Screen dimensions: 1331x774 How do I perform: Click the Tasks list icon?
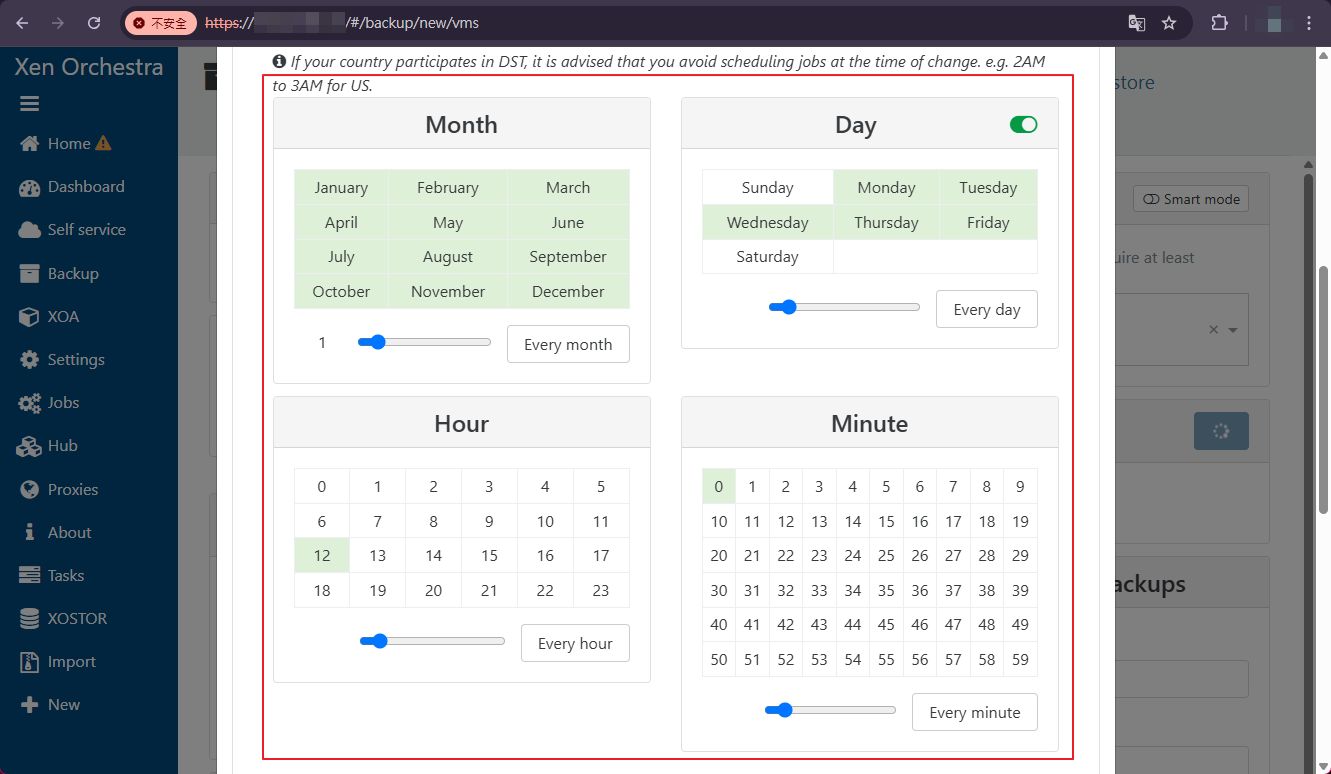click(x=30, y=576)
